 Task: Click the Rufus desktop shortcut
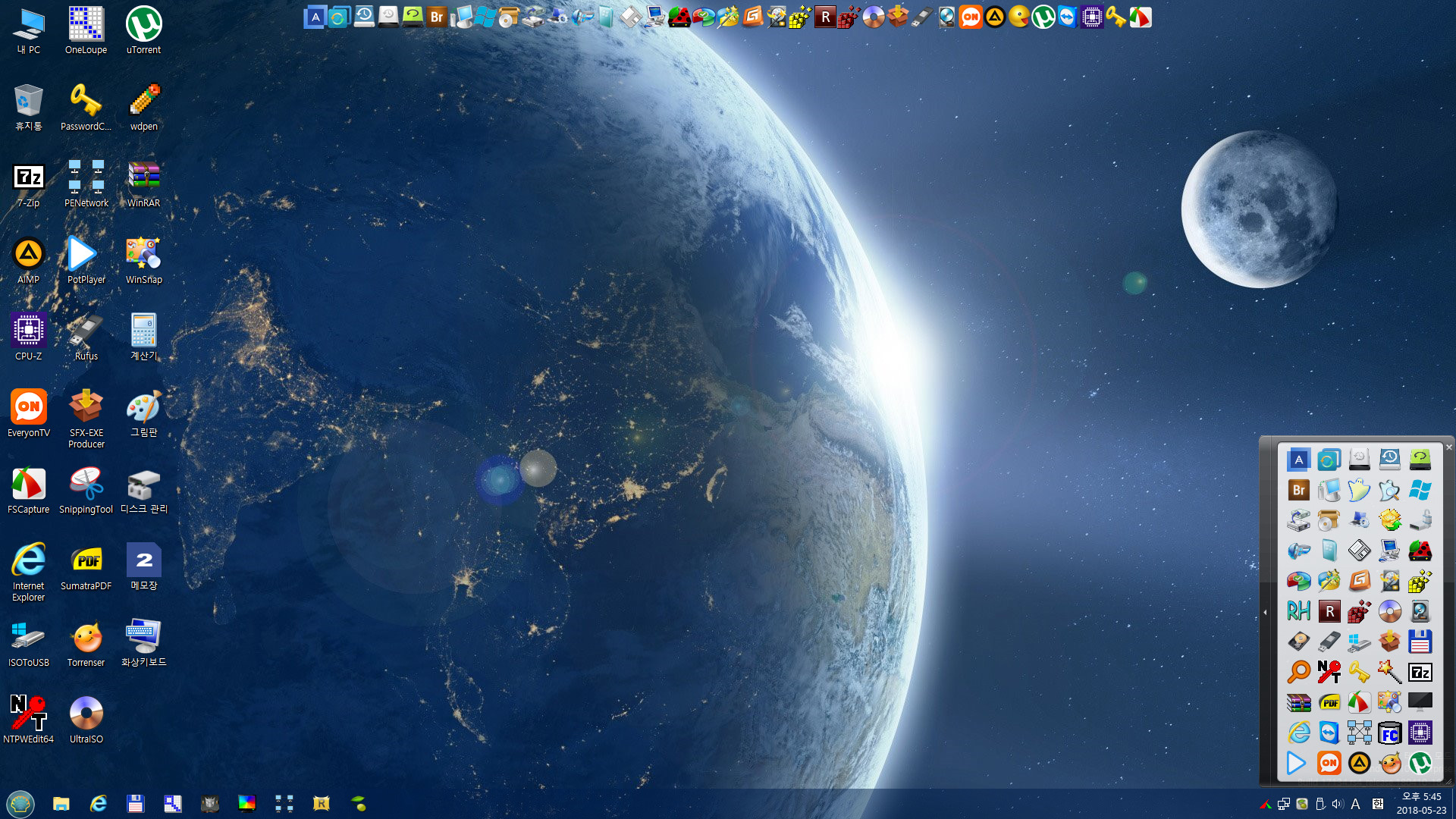pyautogui.click(x=86, y=337)
